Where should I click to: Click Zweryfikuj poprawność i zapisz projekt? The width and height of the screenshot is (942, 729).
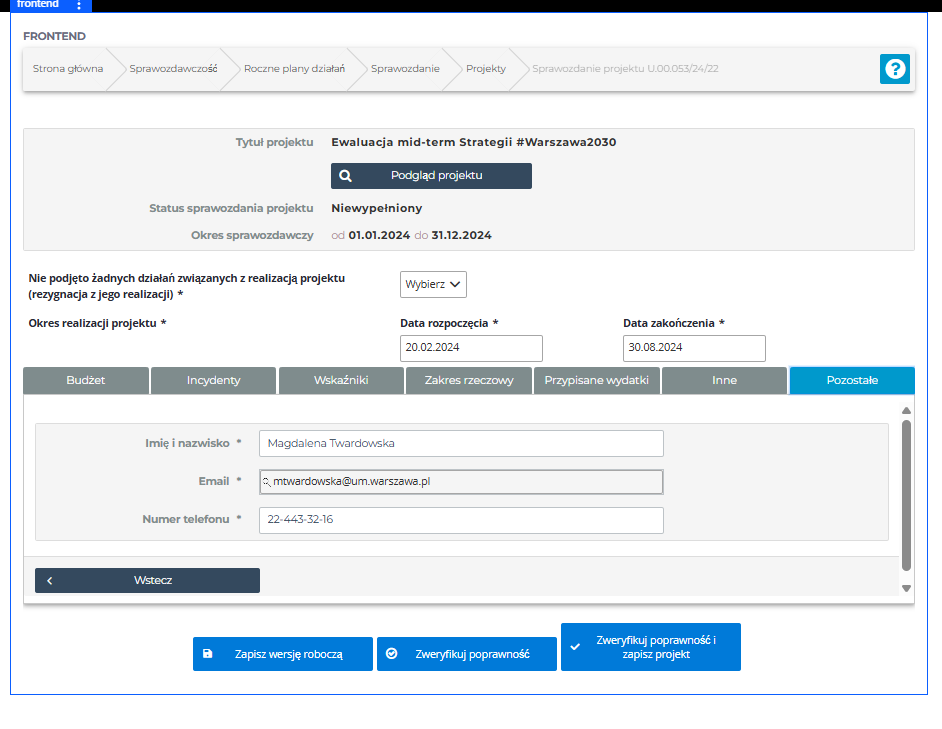[x=651, y=647]
